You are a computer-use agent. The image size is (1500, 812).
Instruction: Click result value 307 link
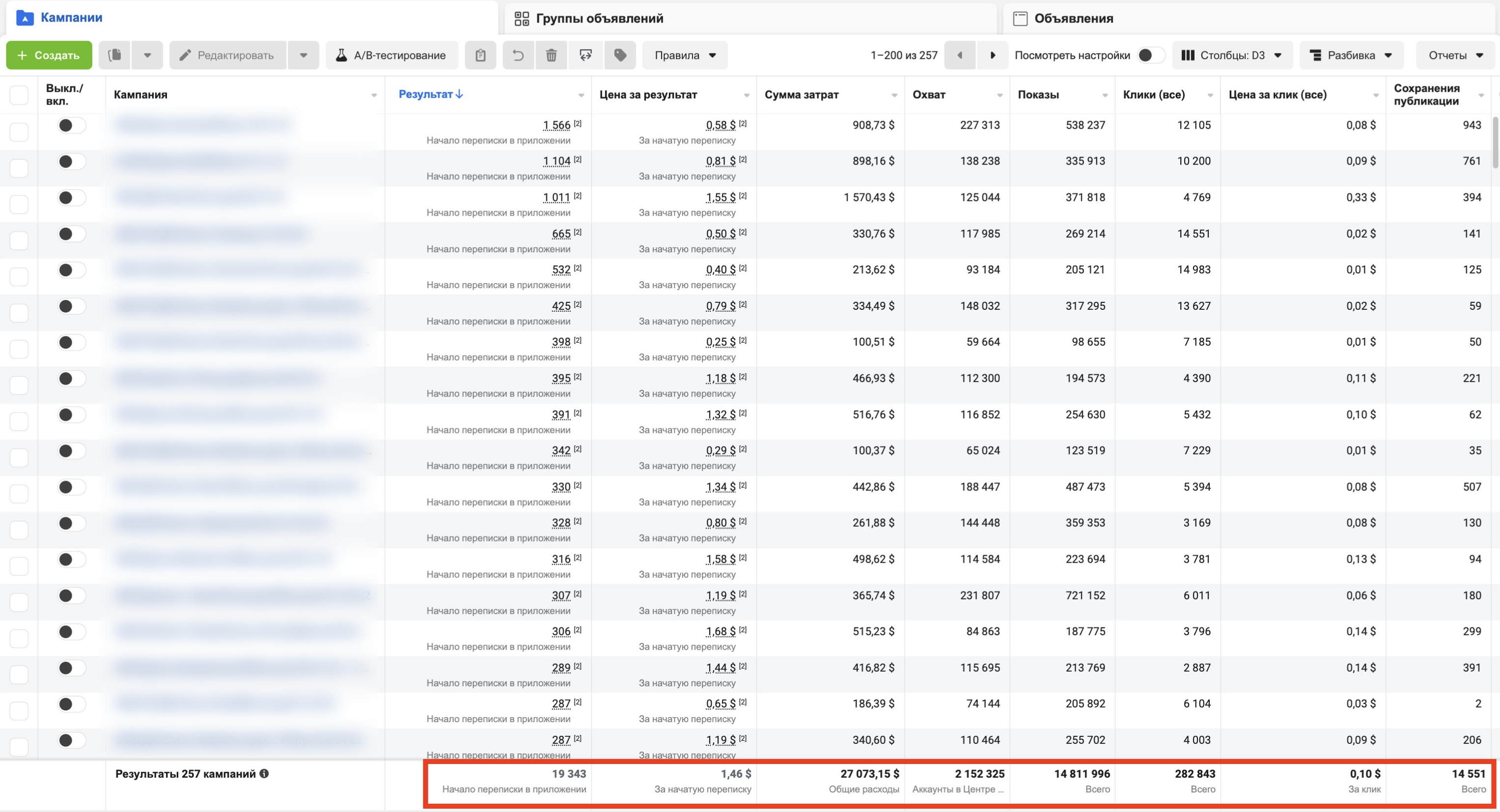click(561, 595)
